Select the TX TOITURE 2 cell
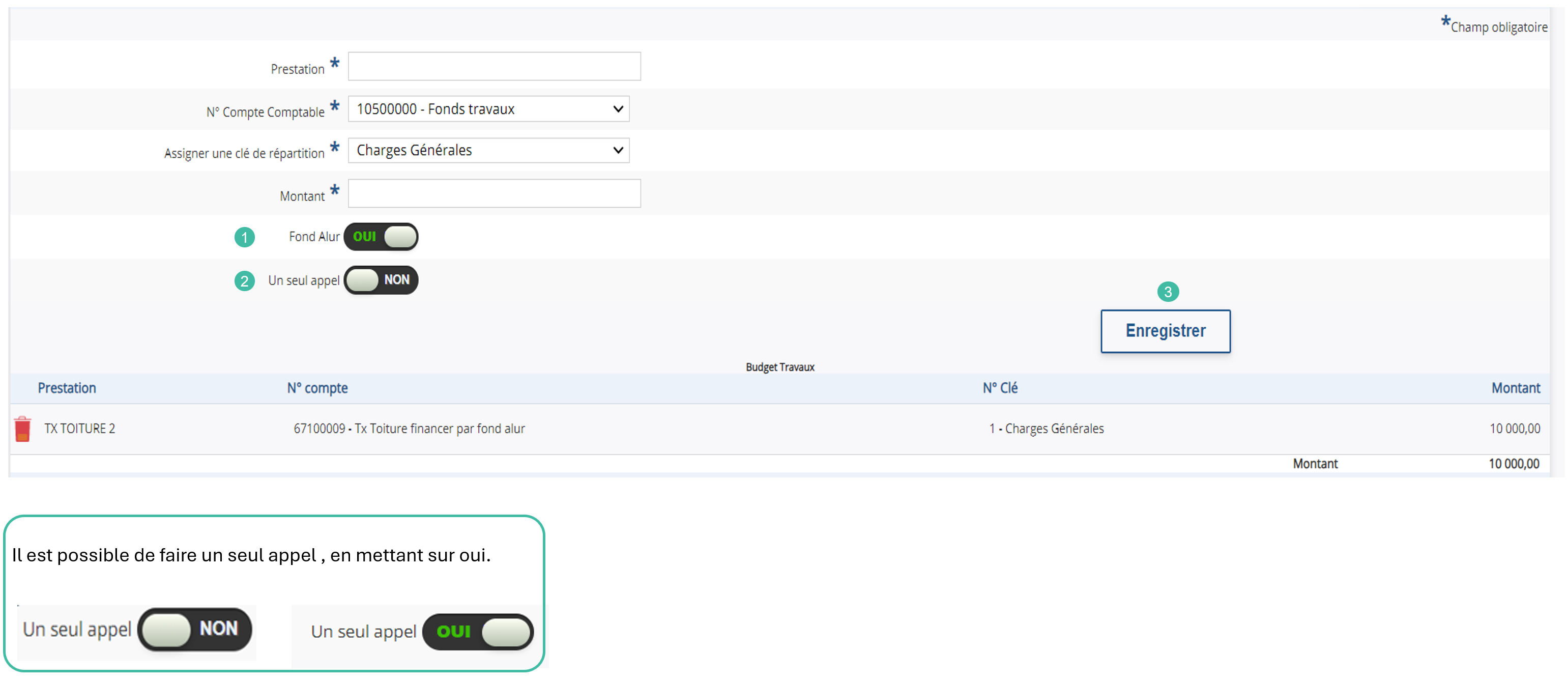1568x680 pixels. 80,429
